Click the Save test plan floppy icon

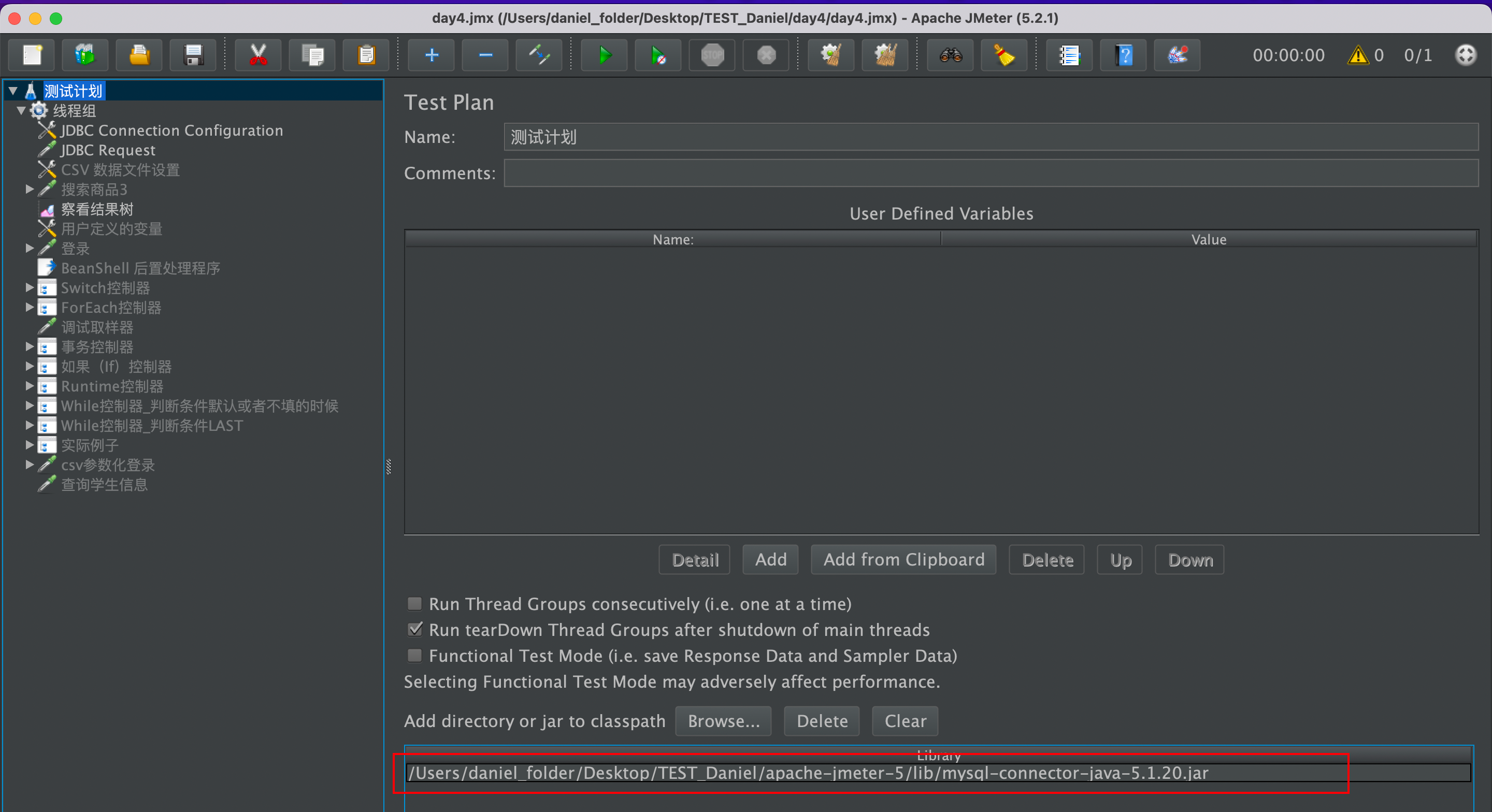(193, 55)
